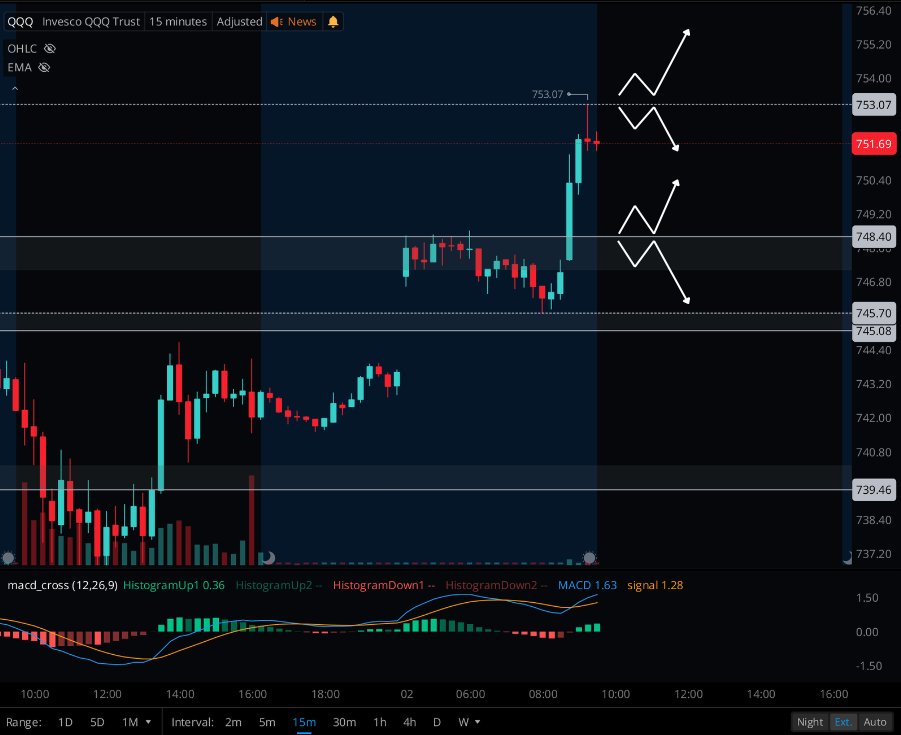Click the QQQ ticker symbol
This screenshot has width=901, height=735.
click(x=20, y=22)
